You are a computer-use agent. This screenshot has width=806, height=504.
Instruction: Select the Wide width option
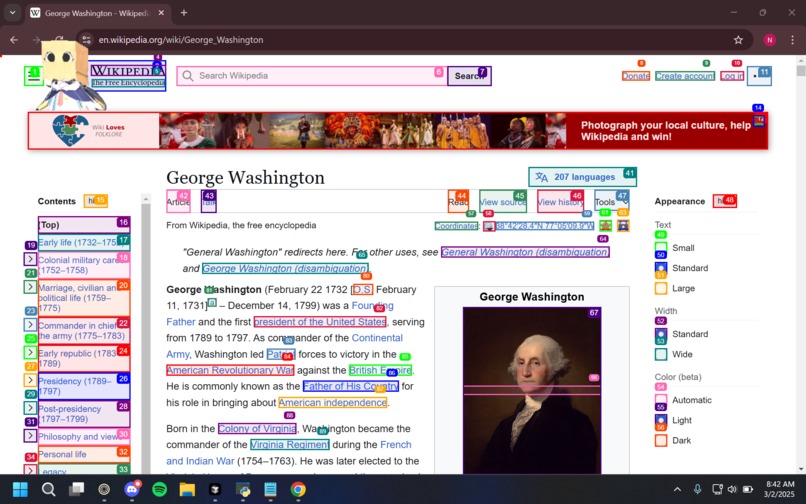(661, 354)
